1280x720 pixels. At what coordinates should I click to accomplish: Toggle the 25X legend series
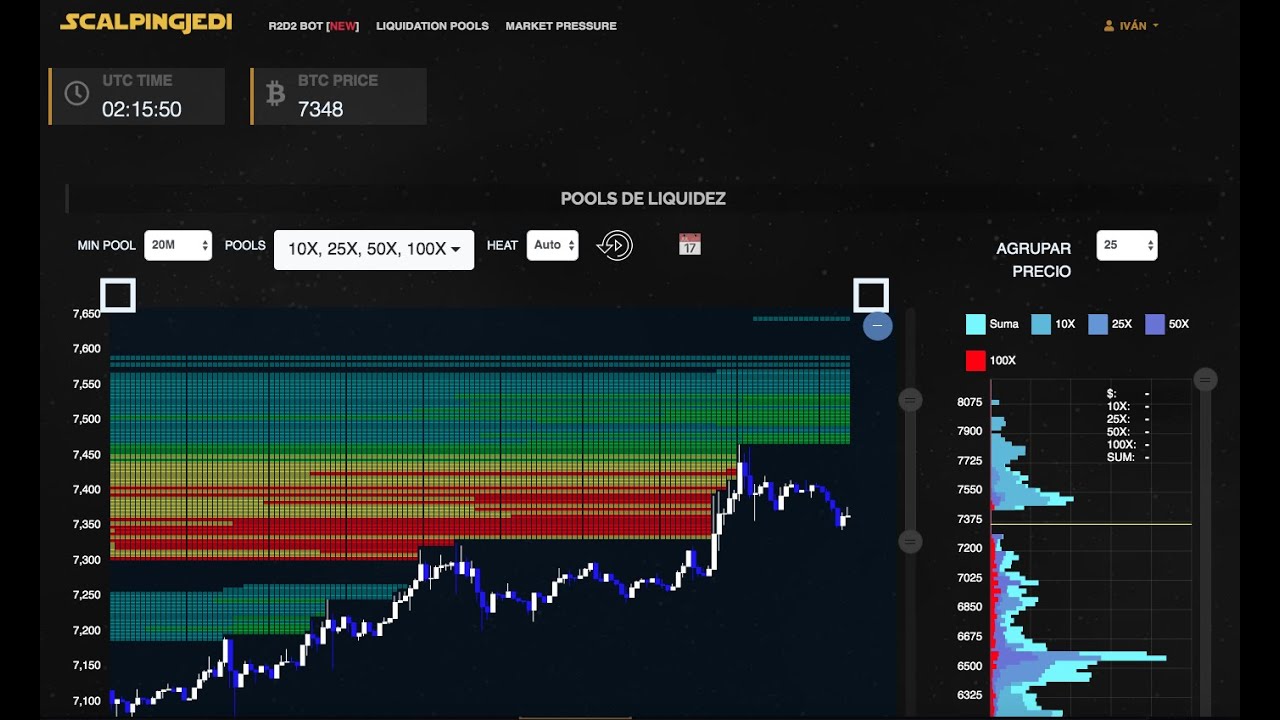point(1110,324)
